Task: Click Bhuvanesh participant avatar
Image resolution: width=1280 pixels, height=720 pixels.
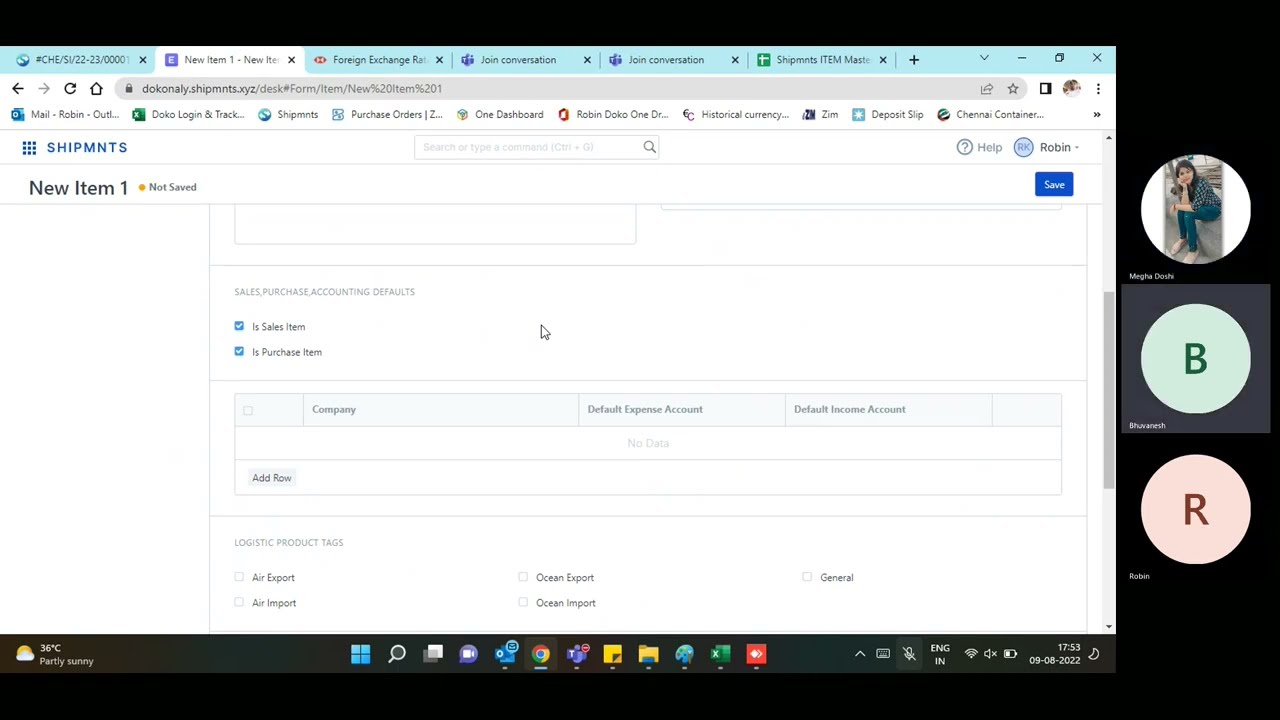Action: pos(1196,359)
